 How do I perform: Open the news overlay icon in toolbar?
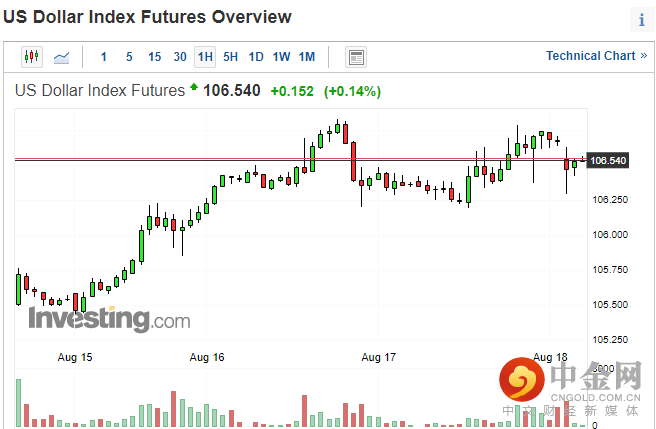356,57
